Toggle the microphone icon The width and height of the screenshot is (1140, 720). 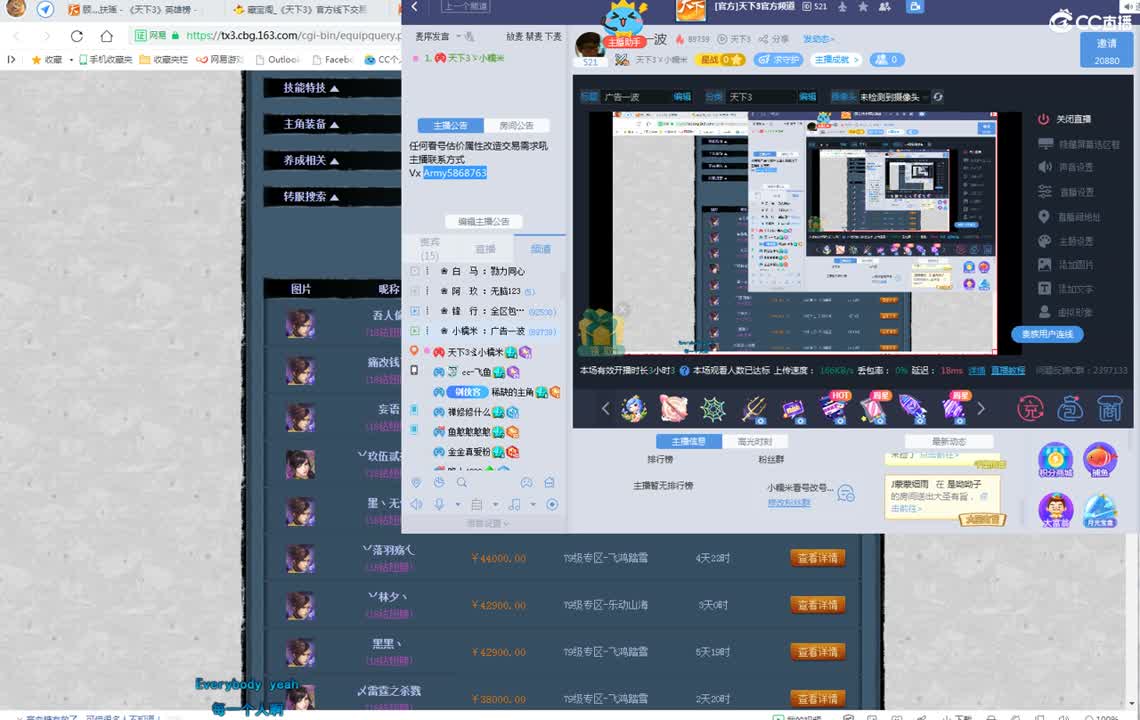438,504
